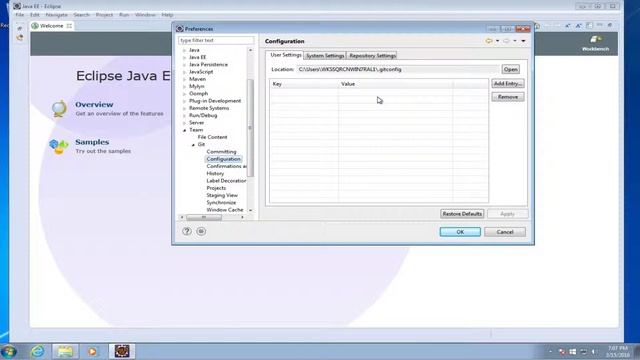The width and height of the screenshot is (640, 360).
Task: Expand the Java EE tree node
Action: point(184,58)
